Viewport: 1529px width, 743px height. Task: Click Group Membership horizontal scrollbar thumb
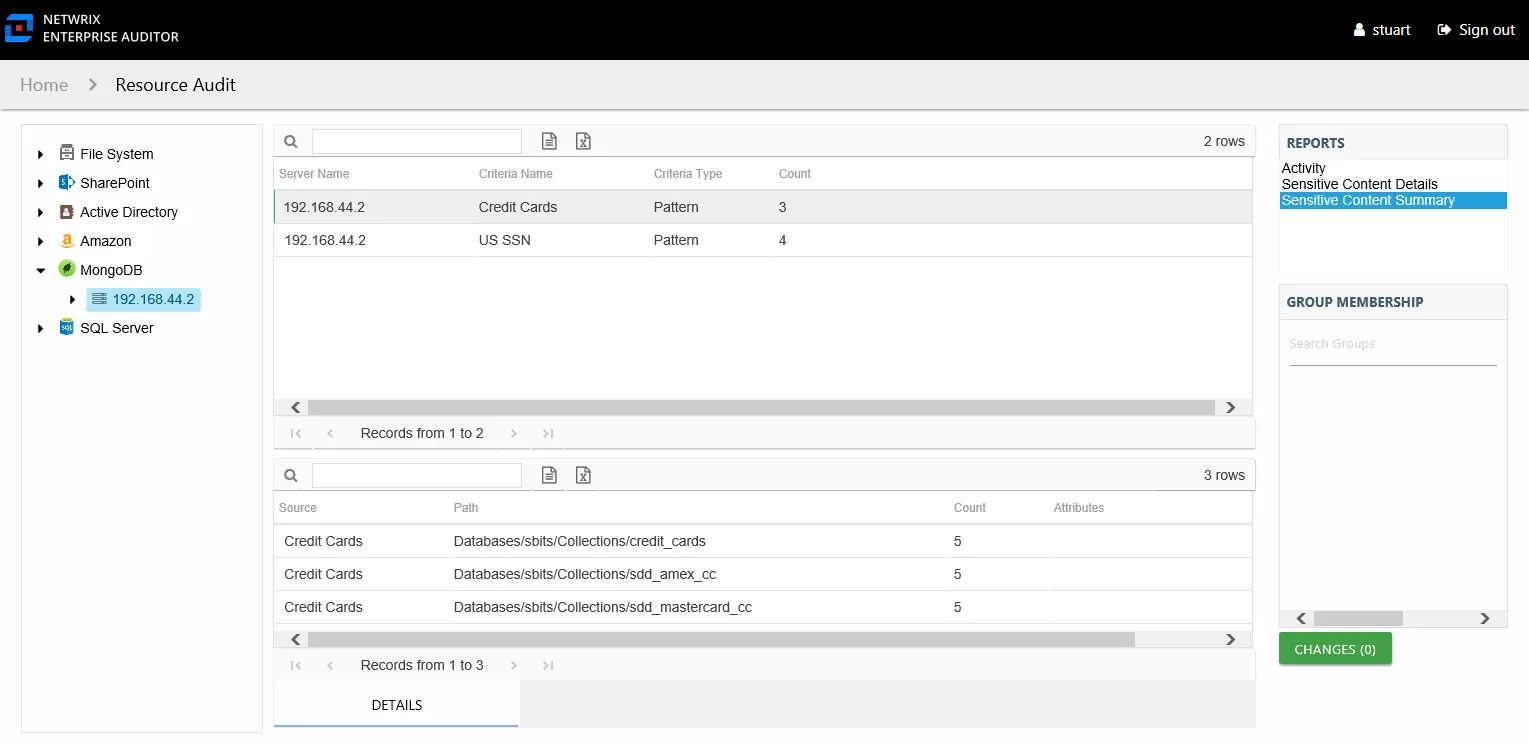1358,619
